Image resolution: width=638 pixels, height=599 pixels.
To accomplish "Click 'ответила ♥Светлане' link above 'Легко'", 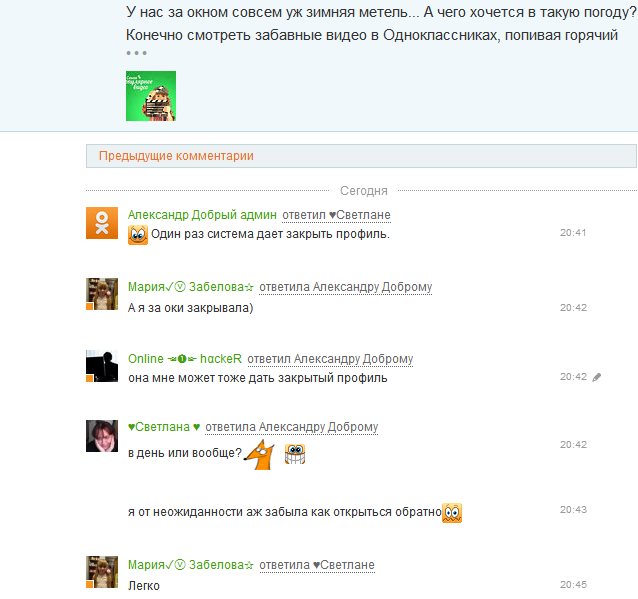I will 317,565.
